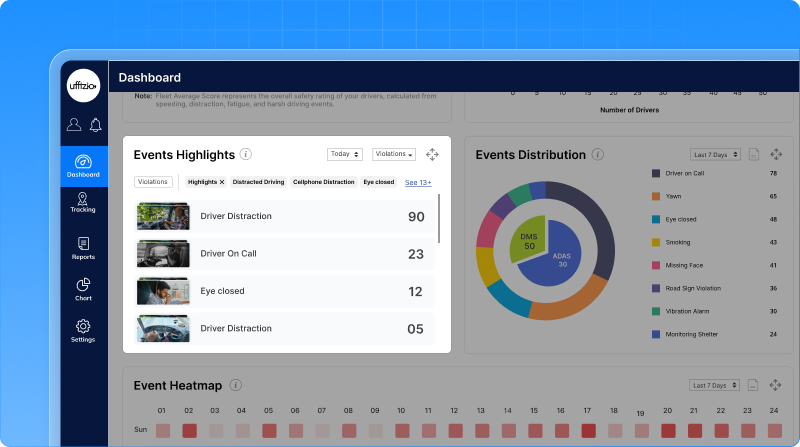Viewport: 800px width, 447px height.
Task: Expand the Violations dropdown in Events Highlights
Action: click(x=394, y=155)
